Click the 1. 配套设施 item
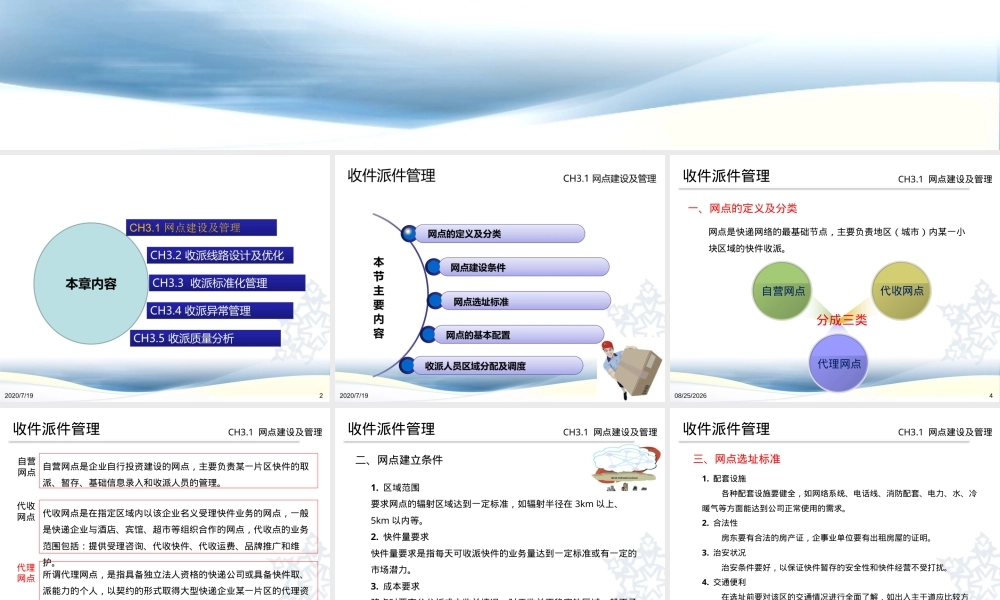 [x=724, y=478]
